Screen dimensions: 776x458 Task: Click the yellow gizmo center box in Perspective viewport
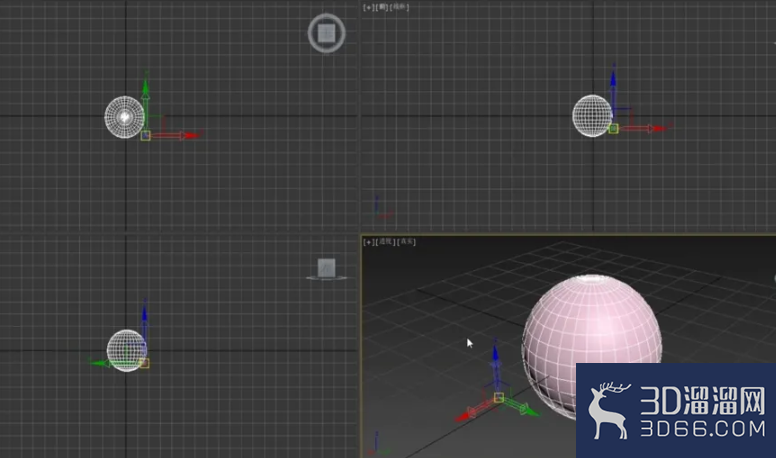499,397
